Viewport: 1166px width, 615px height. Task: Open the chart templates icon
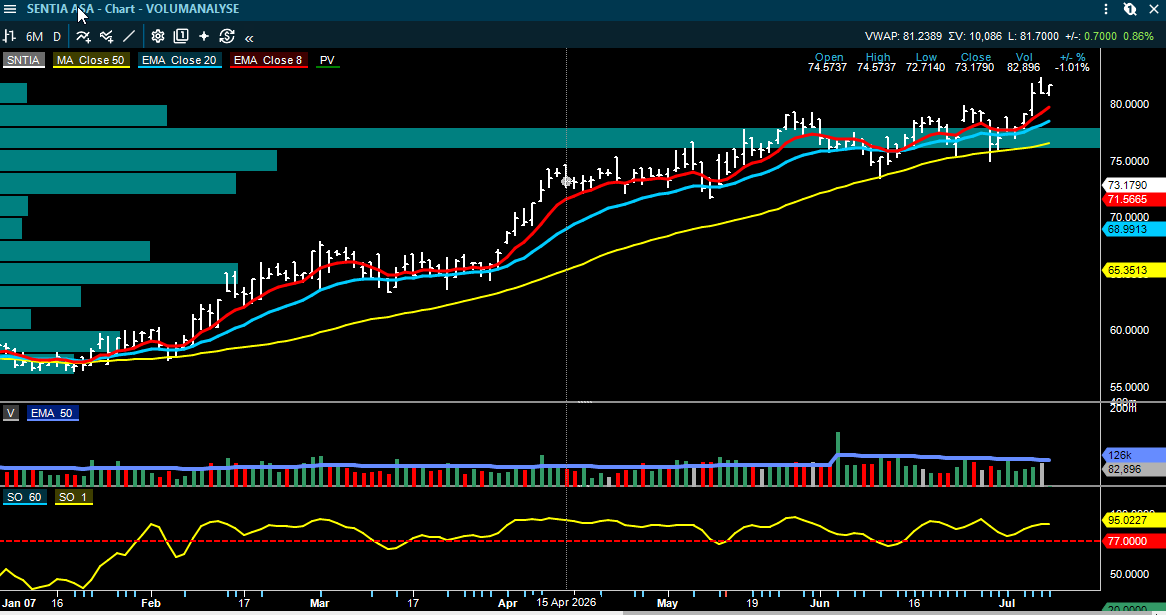click(x=181, y=36)
